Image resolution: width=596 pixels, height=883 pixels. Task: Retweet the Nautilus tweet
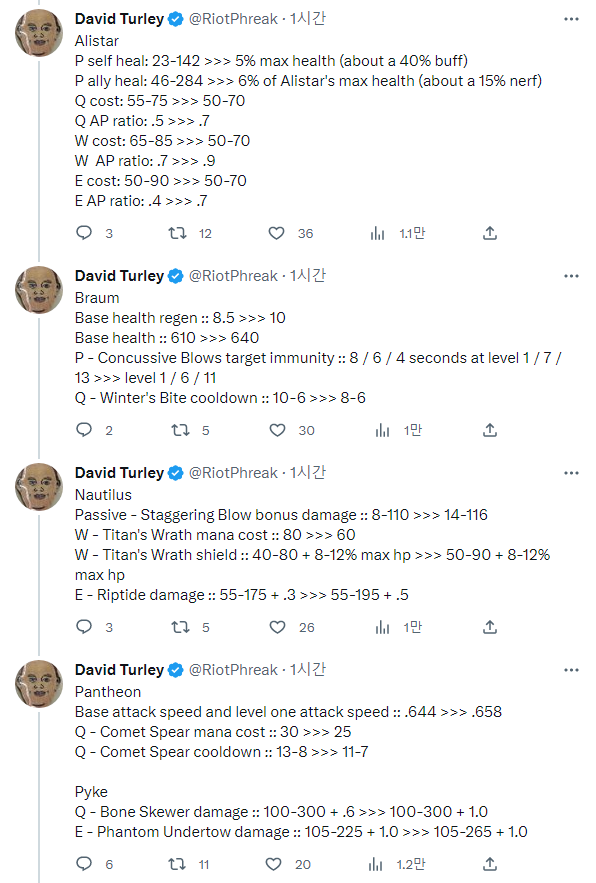180,627
